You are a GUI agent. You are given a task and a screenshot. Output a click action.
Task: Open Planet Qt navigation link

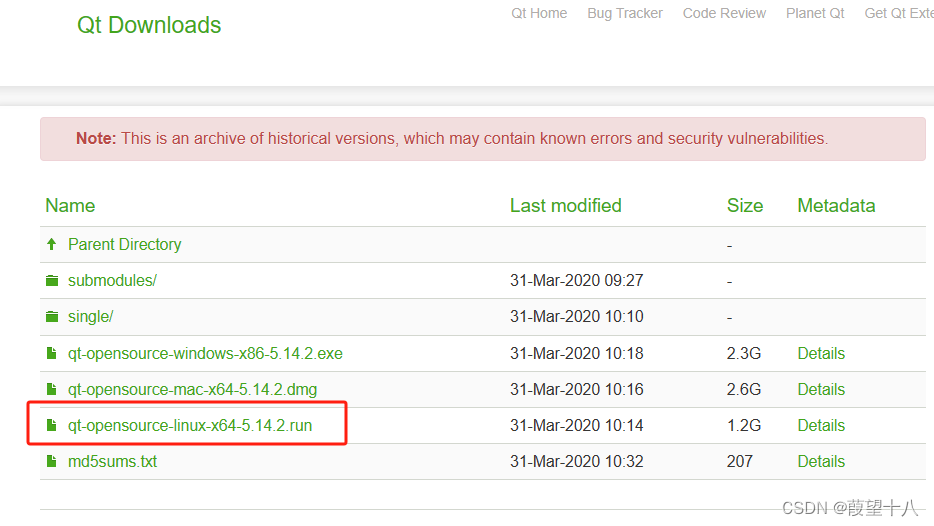[x=815, y=13]
